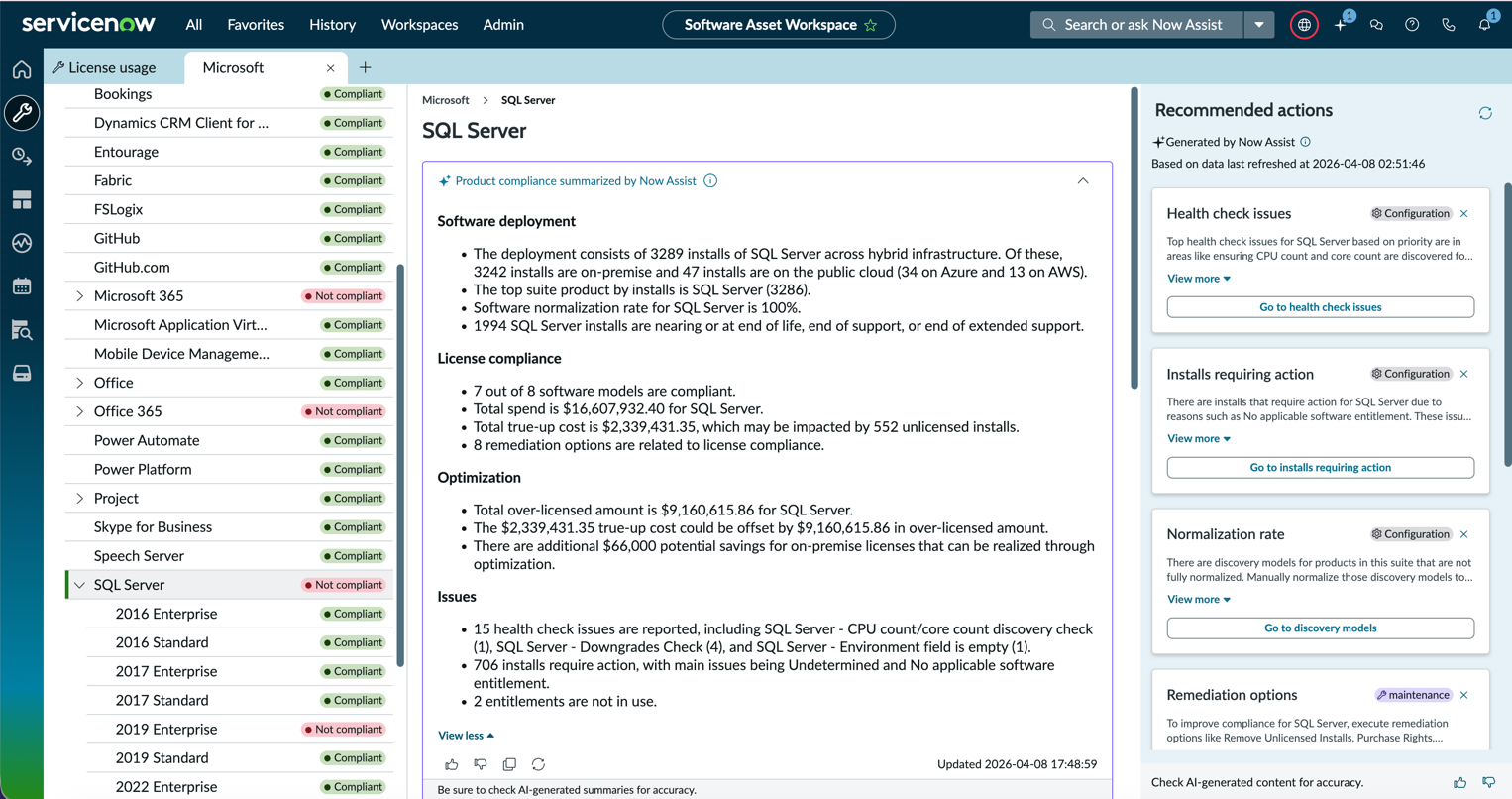The width and height of the screenshot is (1512, 799).
Task: Expand View more under Installs requiring action
Action: 1199,438
